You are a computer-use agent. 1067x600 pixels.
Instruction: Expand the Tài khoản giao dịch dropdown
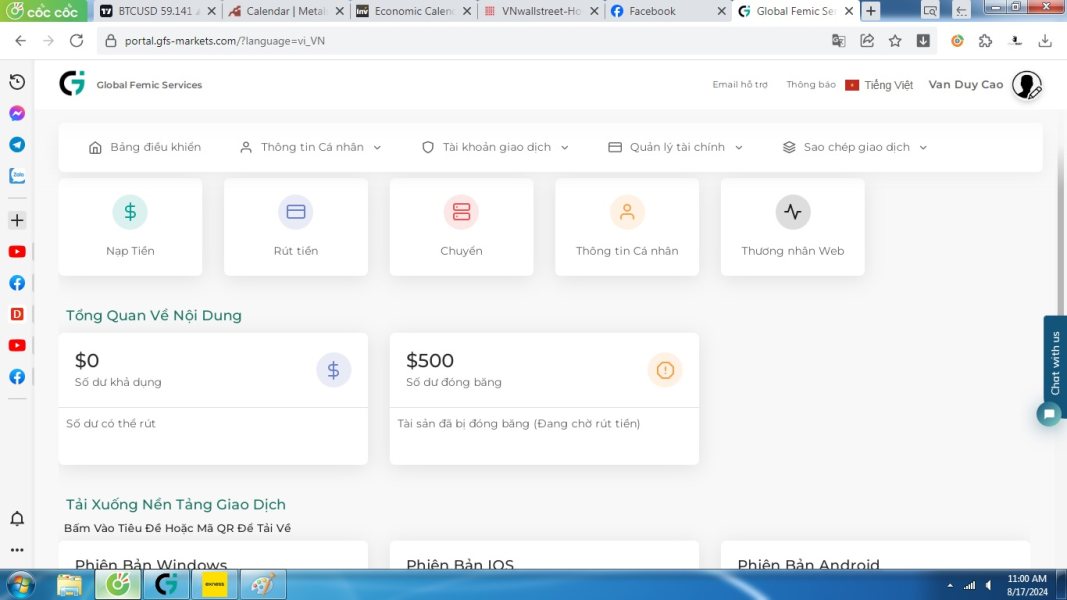[x=495, y=147]
